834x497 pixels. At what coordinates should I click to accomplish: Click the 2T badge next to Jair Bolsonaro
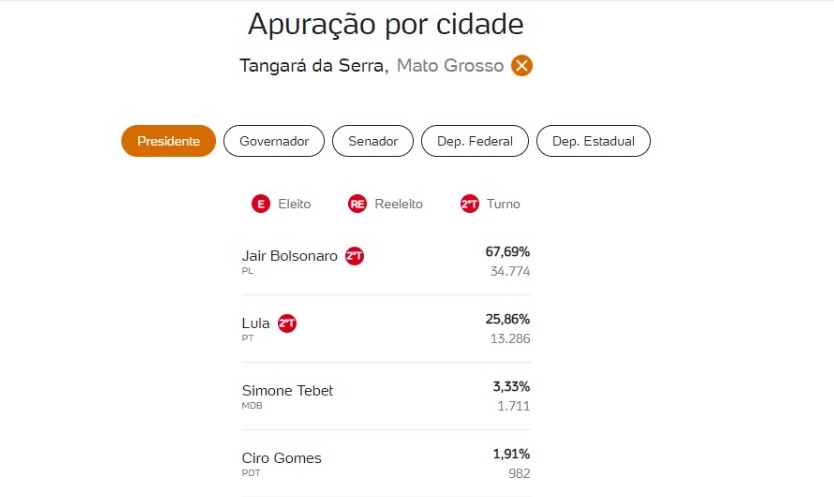coord(354,256)
